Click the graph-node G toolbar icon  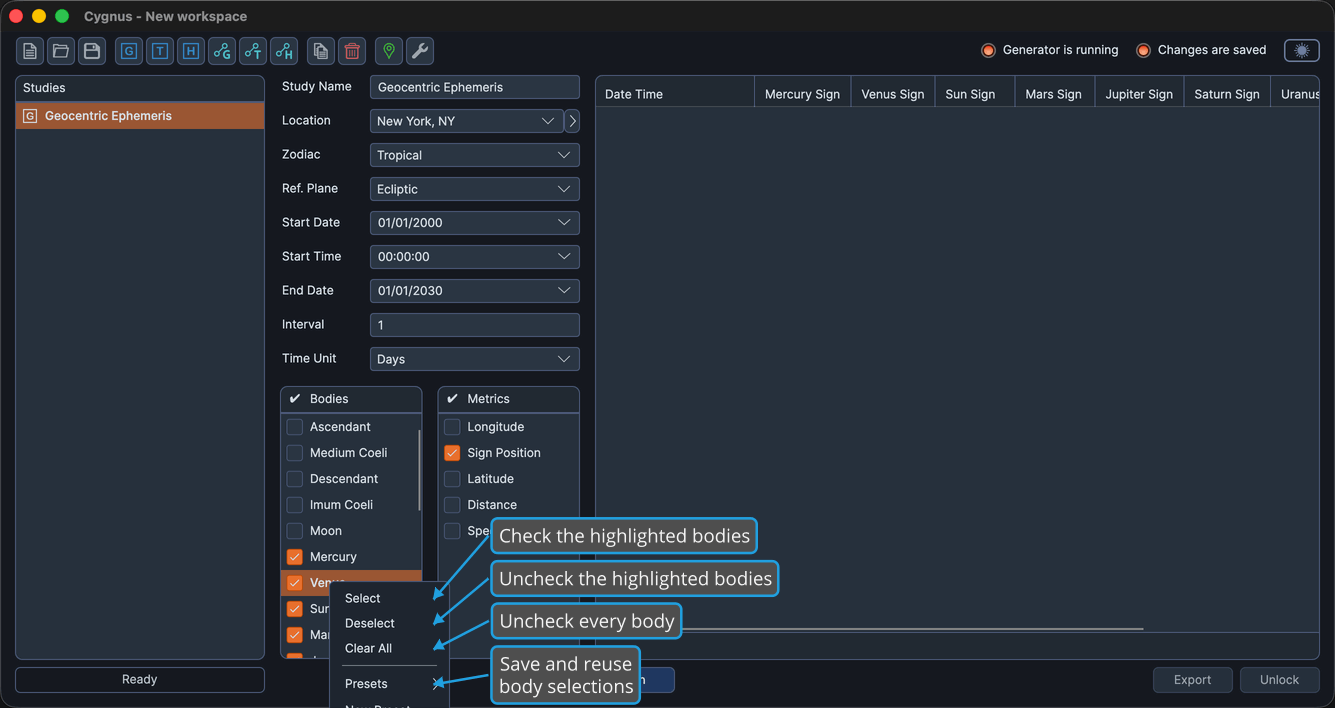(222, 51)
